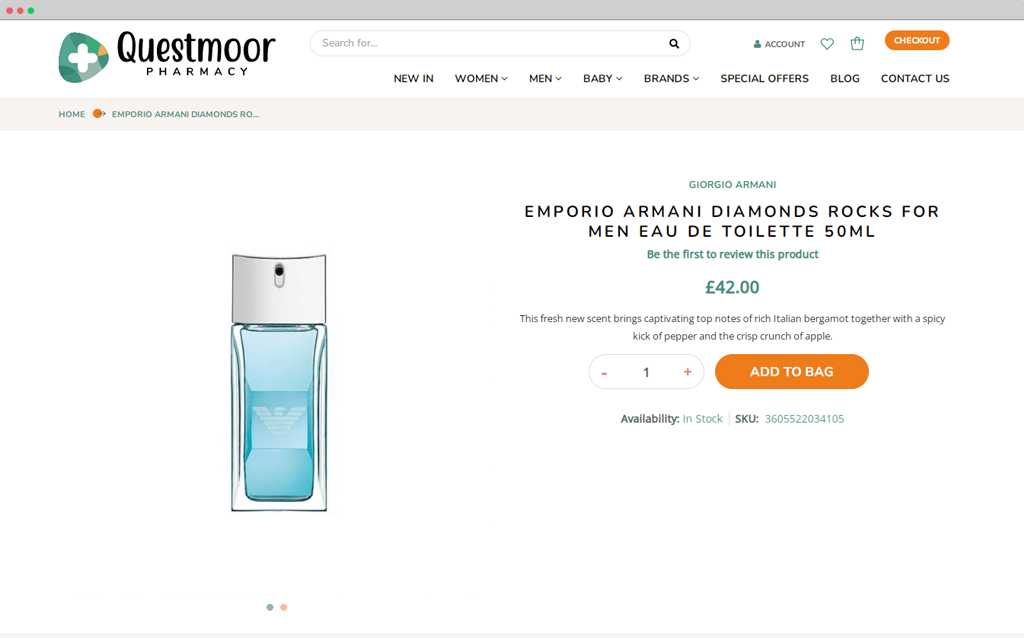Go to the New In page
1024x638 pixels.
pyautogui.click(x=413, y=78)
